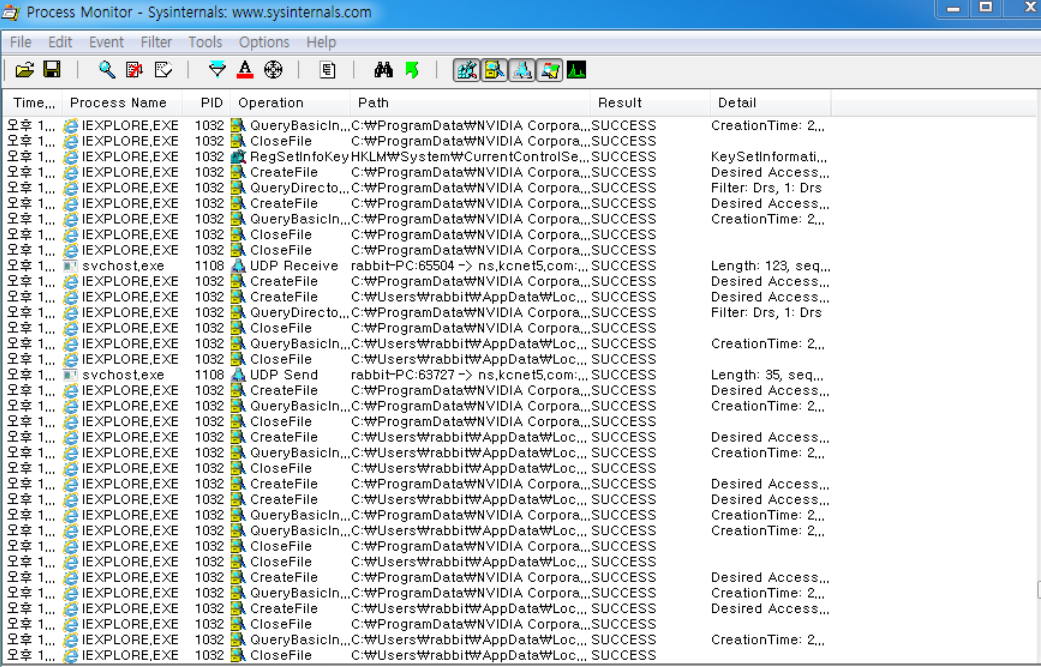This screenshot has width=1041, height=667.
Task: Select the UDP Send operation
Action: coord(284,374)
